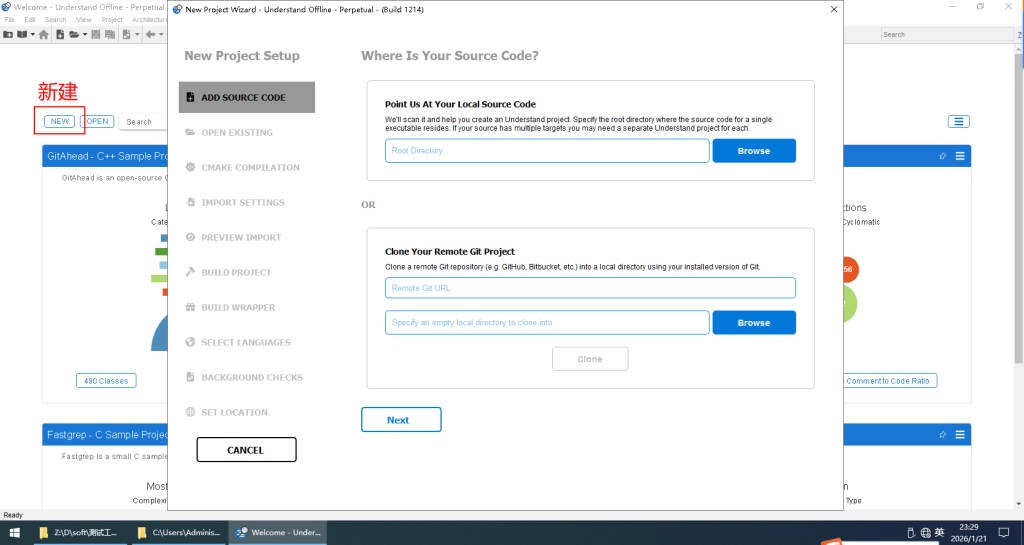Open the File menu

10,20
